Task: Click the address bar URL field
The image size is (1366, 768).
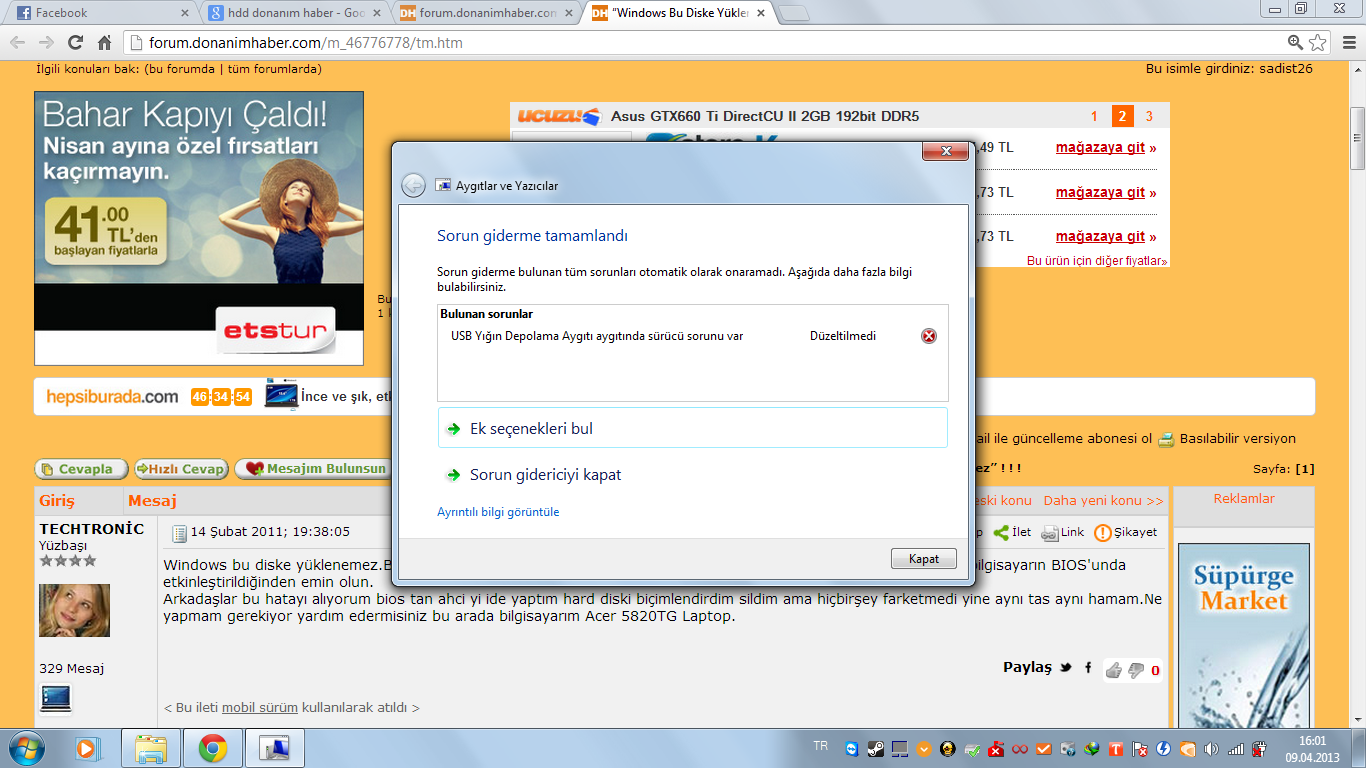Action: pyautogui.click(x=700, y=43)
